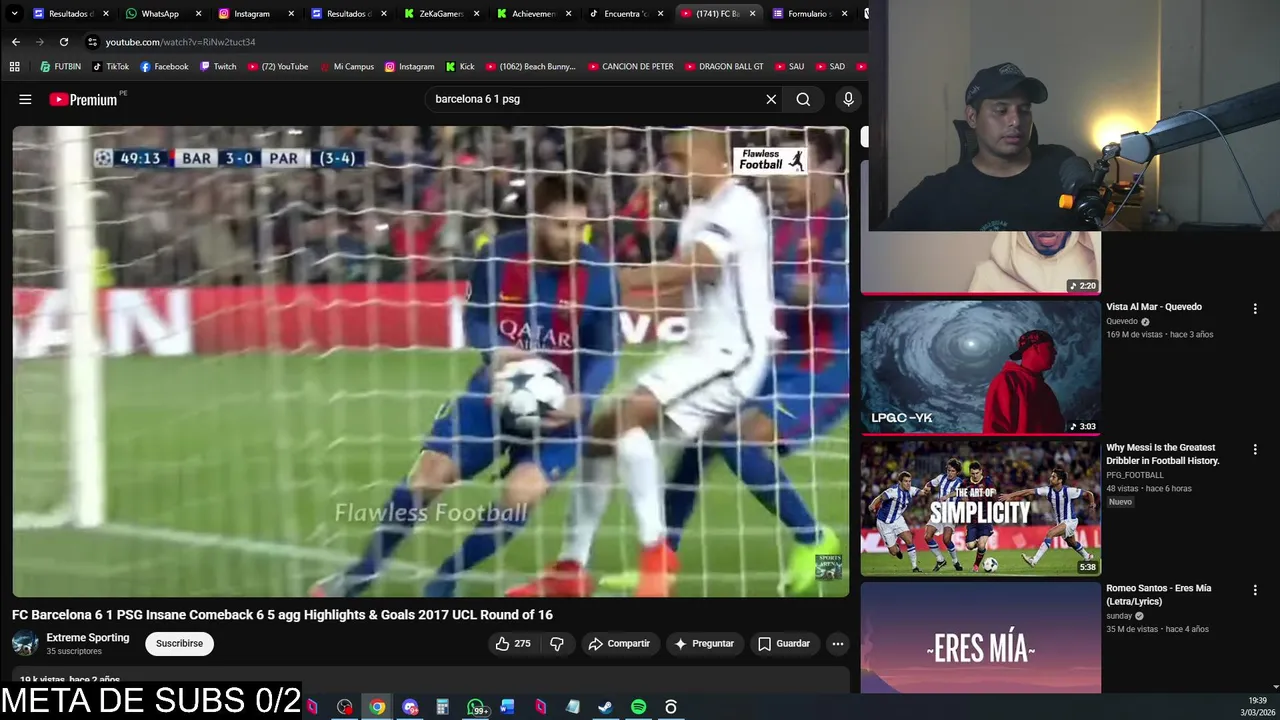Screen dimensions: 1280x720
Task: Open (72) YouTube bookmark
Action: pos(277,67)
